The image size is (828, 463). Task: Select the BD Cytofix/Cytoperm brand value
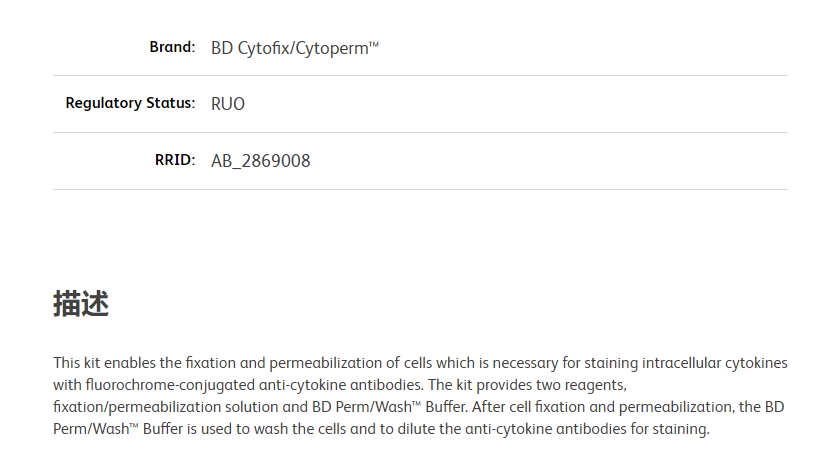[x=295, y=48]
